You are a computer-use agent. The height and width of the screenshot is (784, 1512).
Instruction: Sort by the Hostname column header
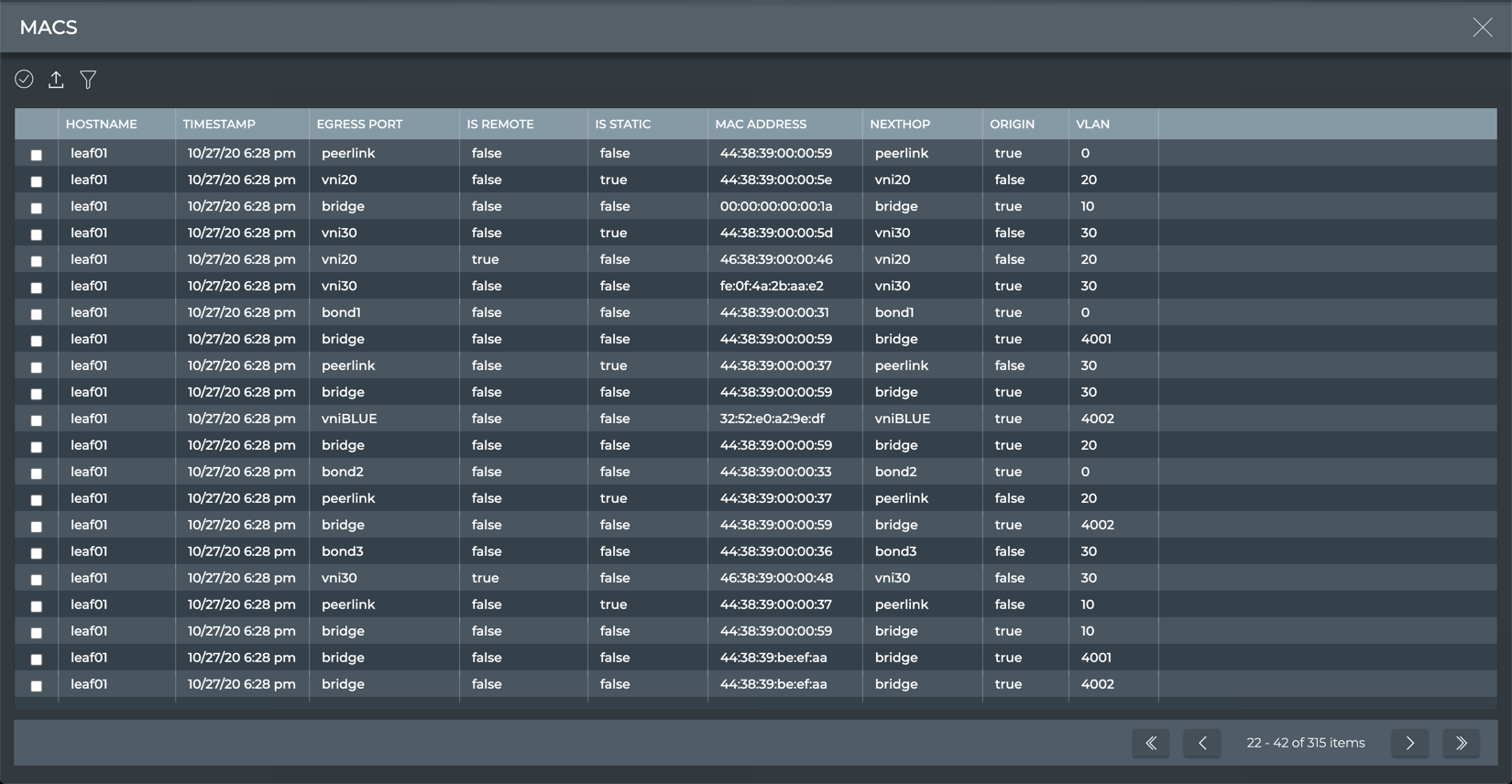[x=102, y=124]
